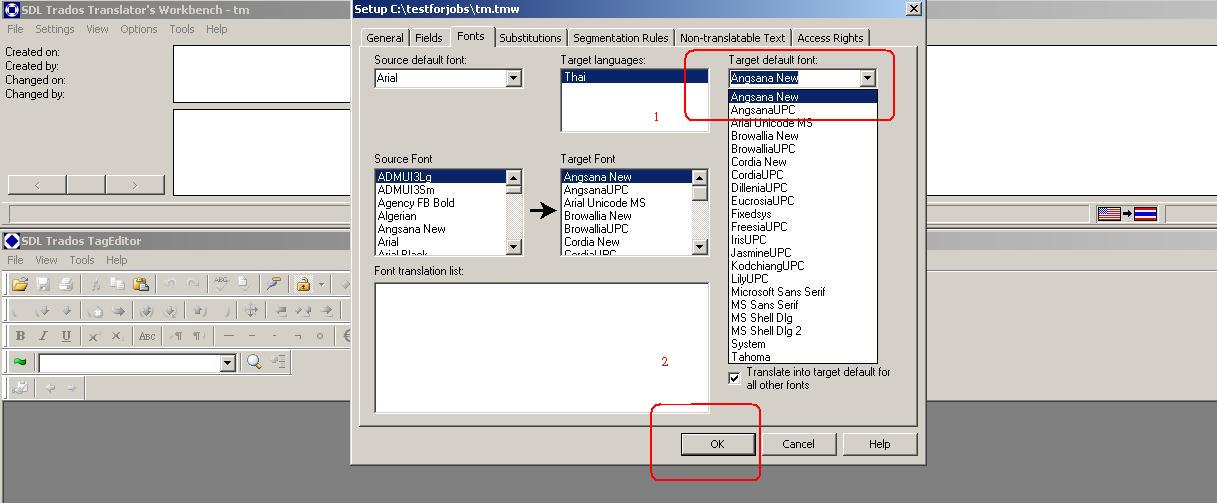Click the tree view icon beside the search icon
Screen dimensions: 1217x503
(x=278, y=362)
